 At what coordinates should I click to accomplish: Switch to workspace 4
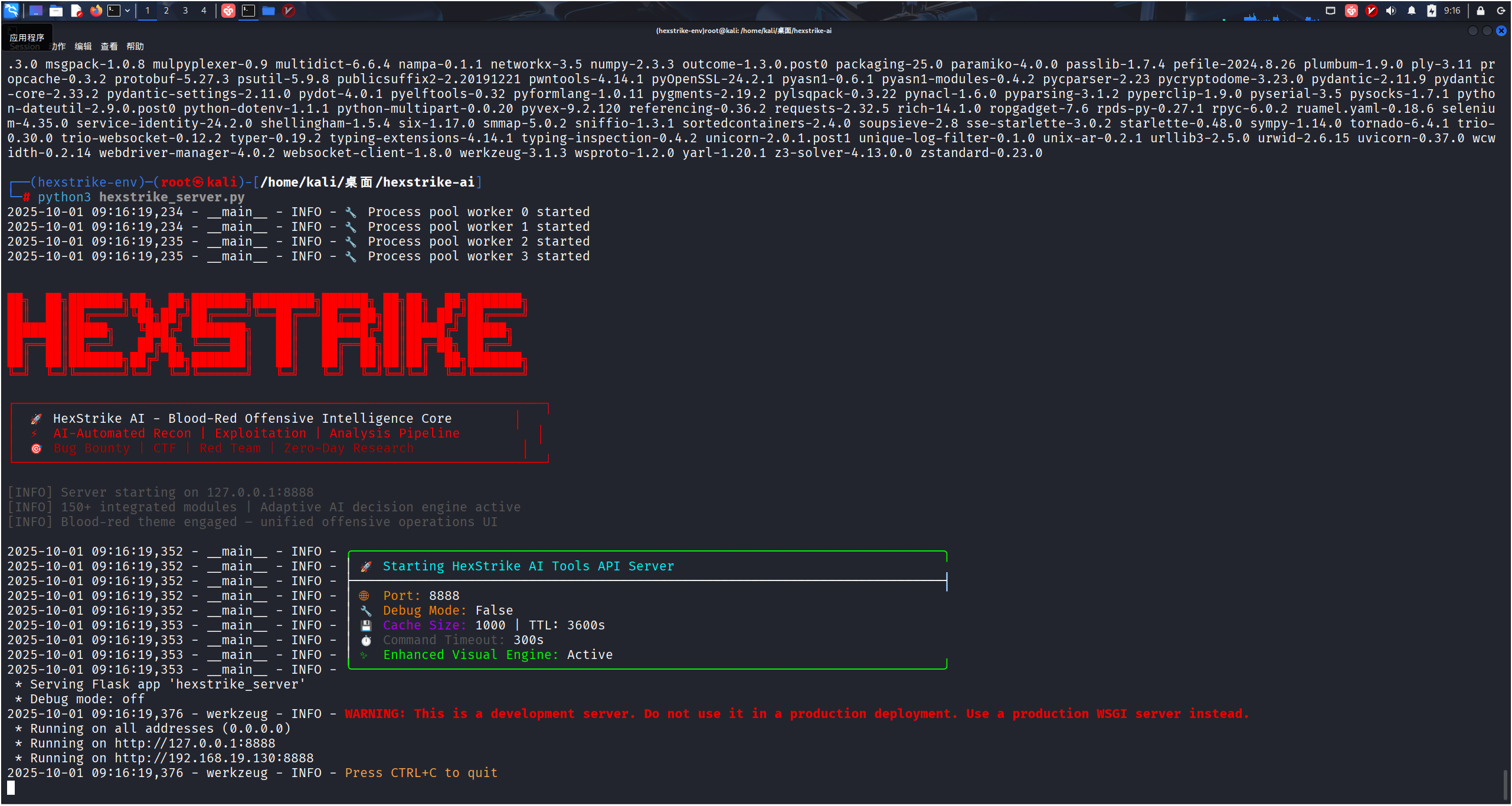(204, 10)
